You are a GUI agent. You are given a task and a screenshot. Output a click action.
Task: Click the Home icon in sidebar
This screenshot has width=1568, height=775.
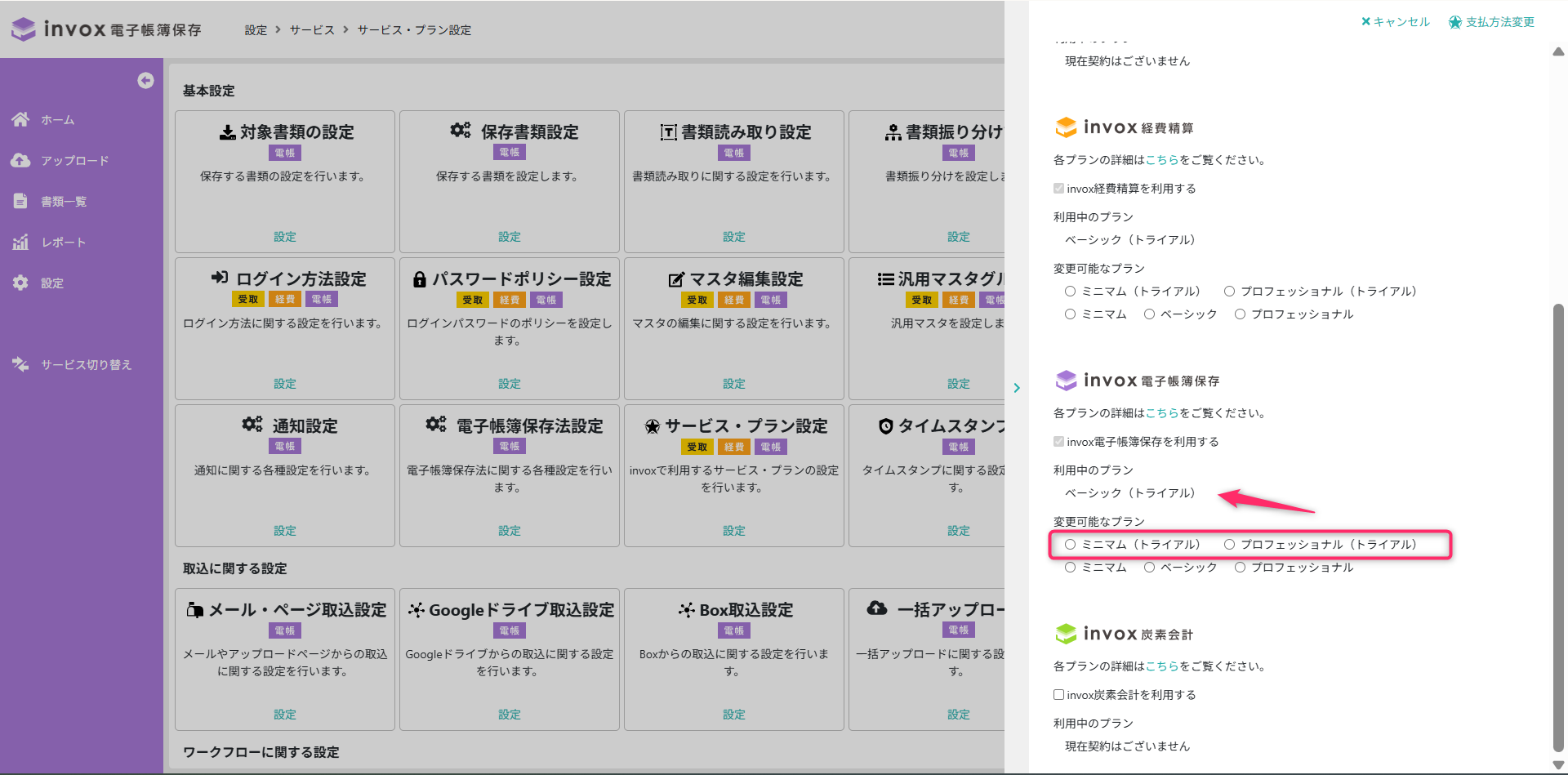(x=20, y=119)
